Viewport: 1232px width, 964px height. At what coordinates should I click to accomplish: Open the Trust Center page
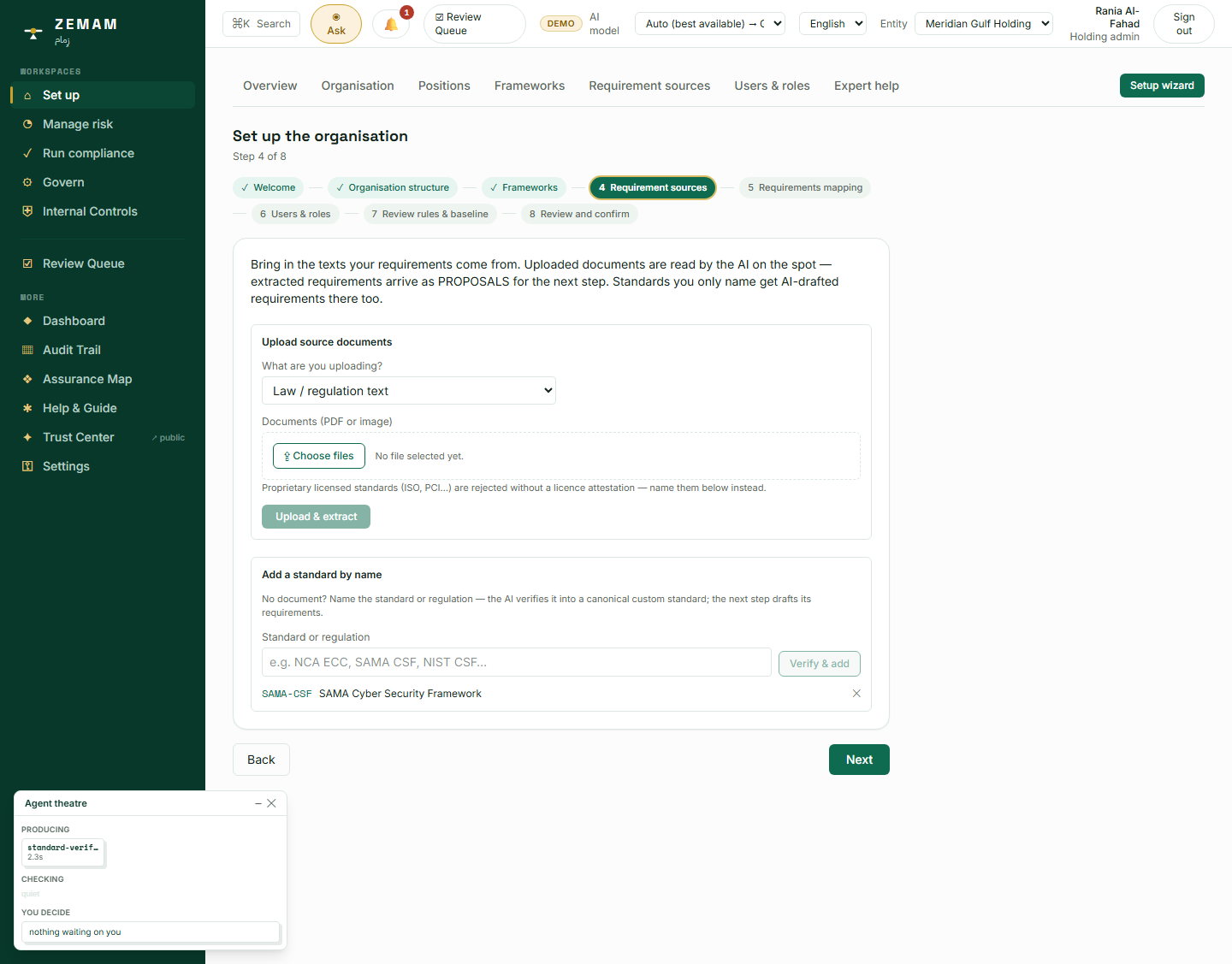pos(103,437)
